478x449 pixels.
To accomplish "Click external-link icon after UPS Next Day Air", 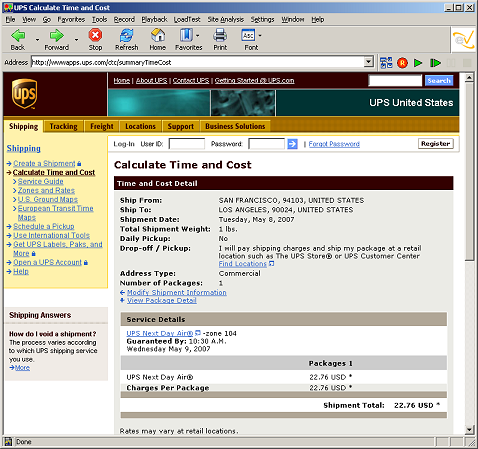I will coord(198,333).
